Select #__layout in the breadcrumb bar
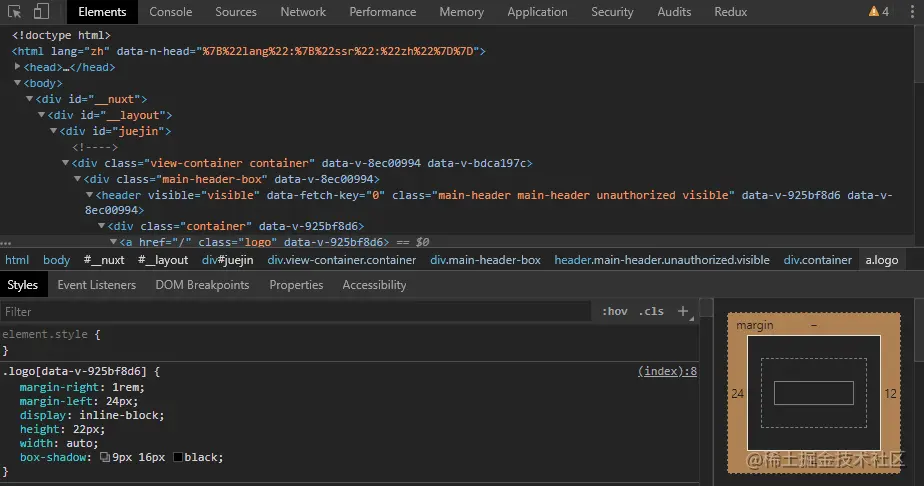 pos(163,260)
